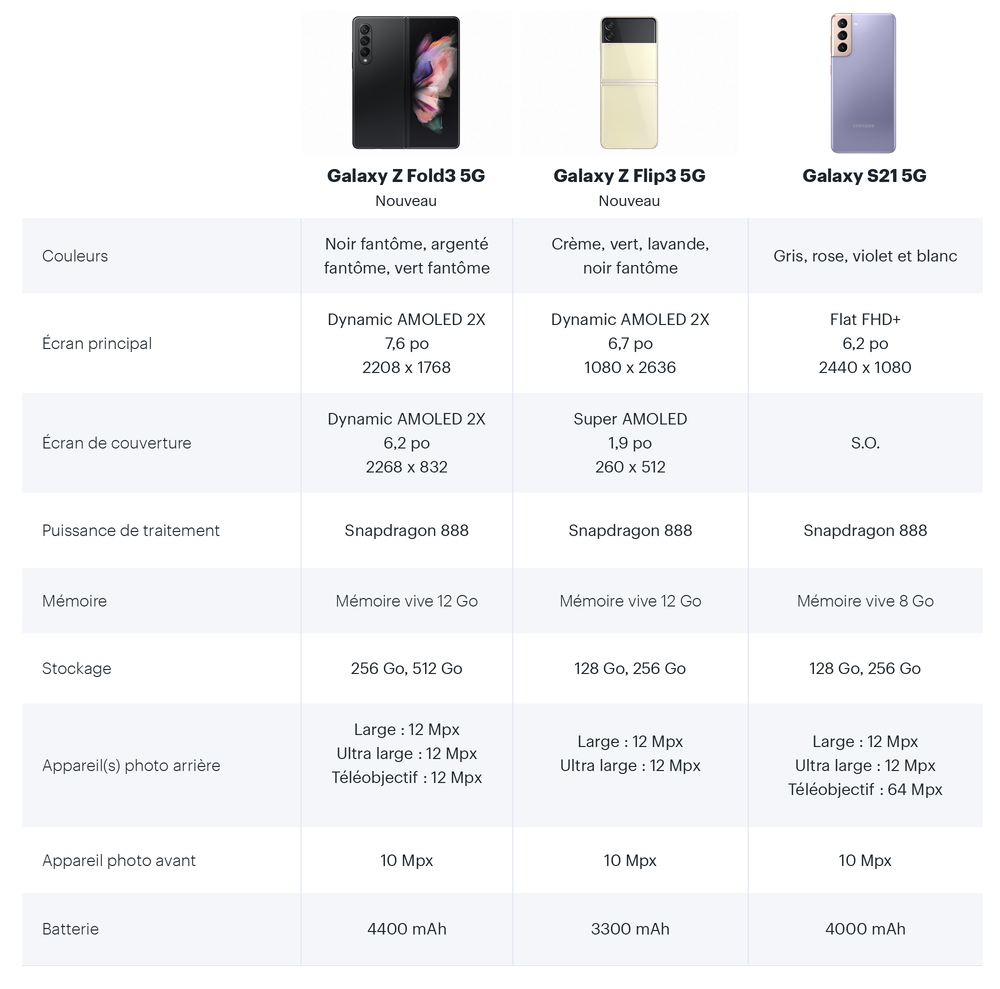Open the Galaxy S21 5G title

click(x=864, y=175)
